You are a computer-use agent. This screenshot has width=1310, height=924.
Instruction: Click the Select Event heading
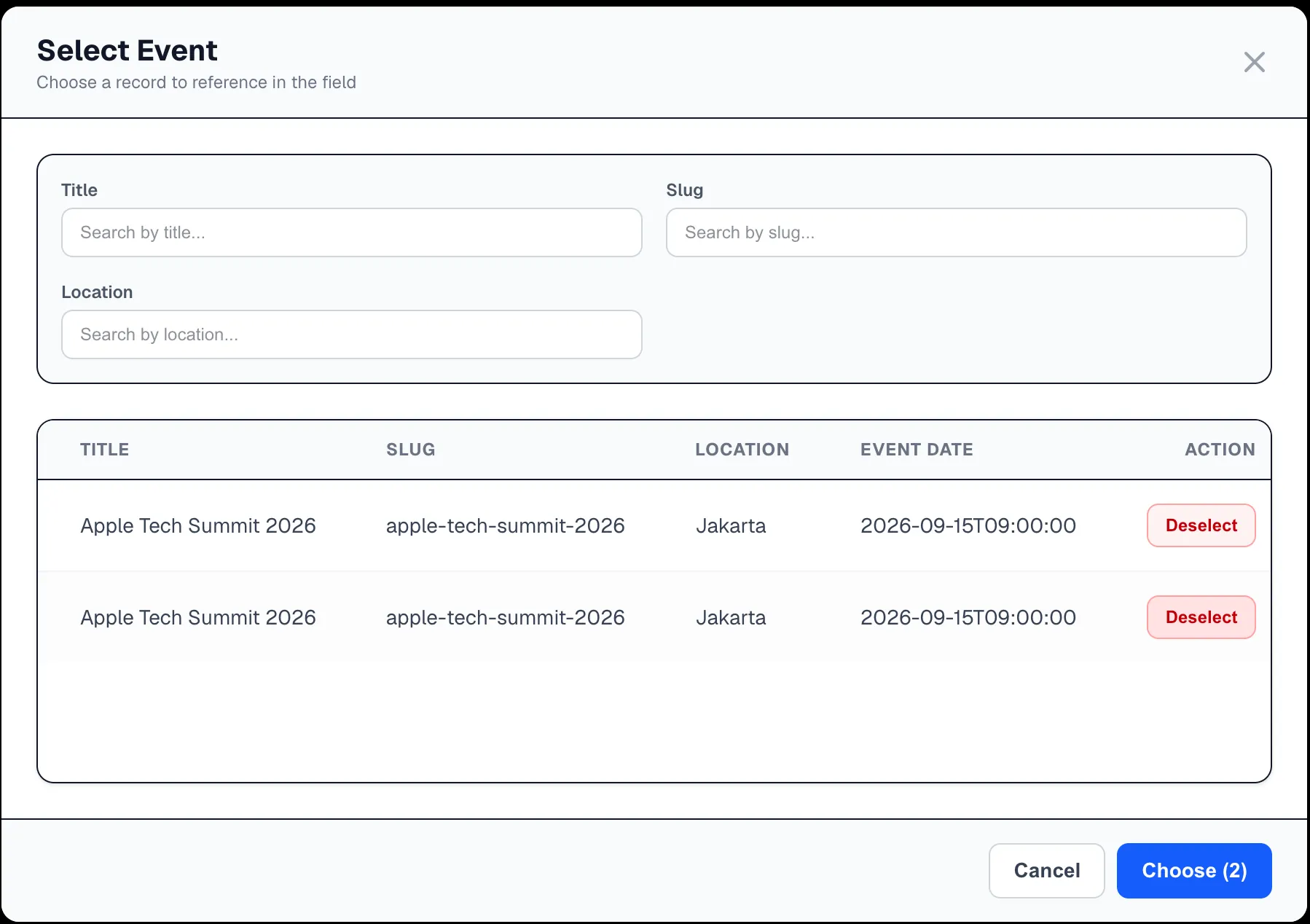[x=128, y=50]
